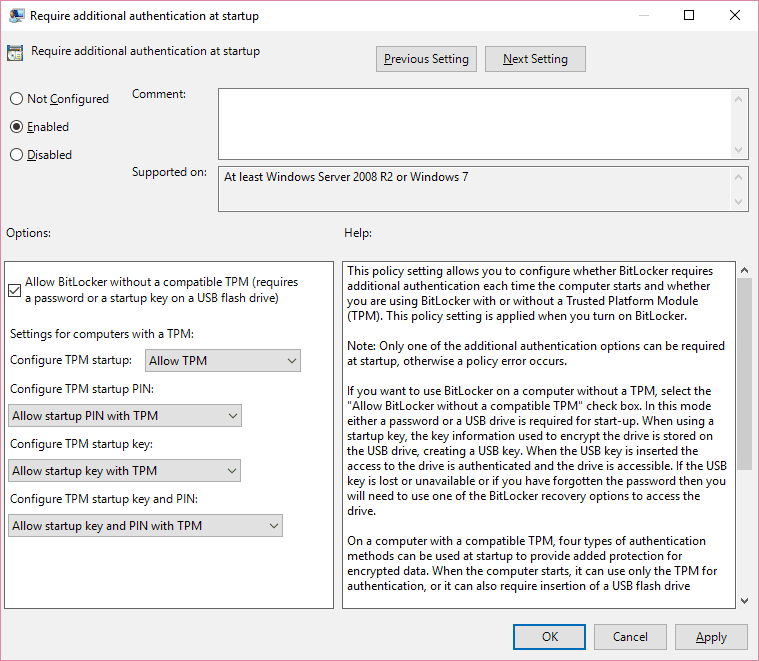Viewport: 759px width, 661px height.
Task: Open the Configure TPM startup PIN dropdown
Action: 125,416
